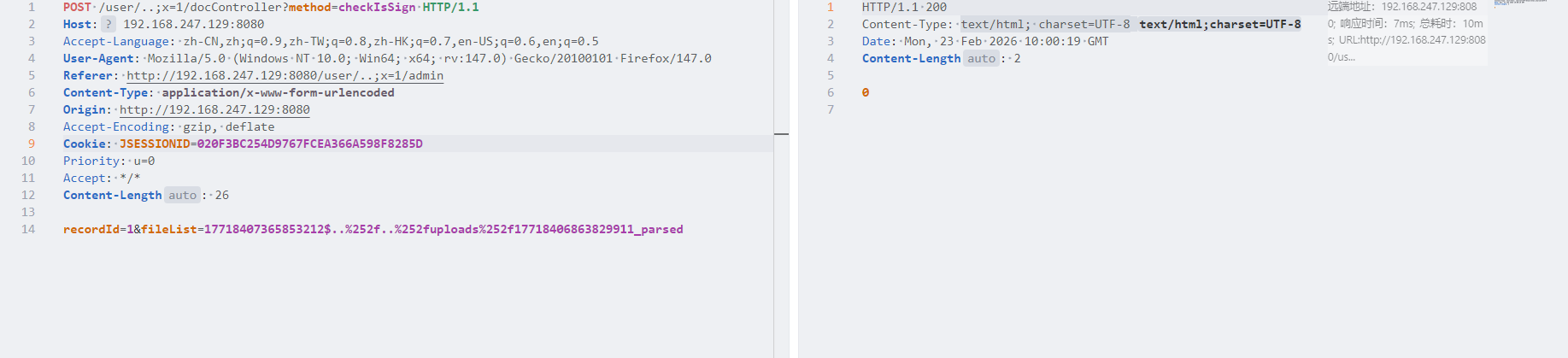Click the response minimap thumbnail
Viewport: 1568px width, 358px height.
tap(1520, 3)
